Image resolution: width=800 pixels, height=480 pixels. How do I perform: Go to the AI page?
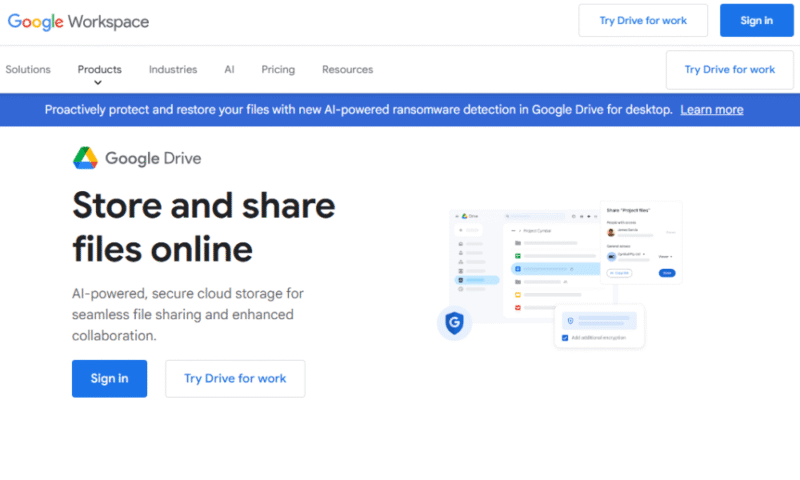(x=229, y=69)
